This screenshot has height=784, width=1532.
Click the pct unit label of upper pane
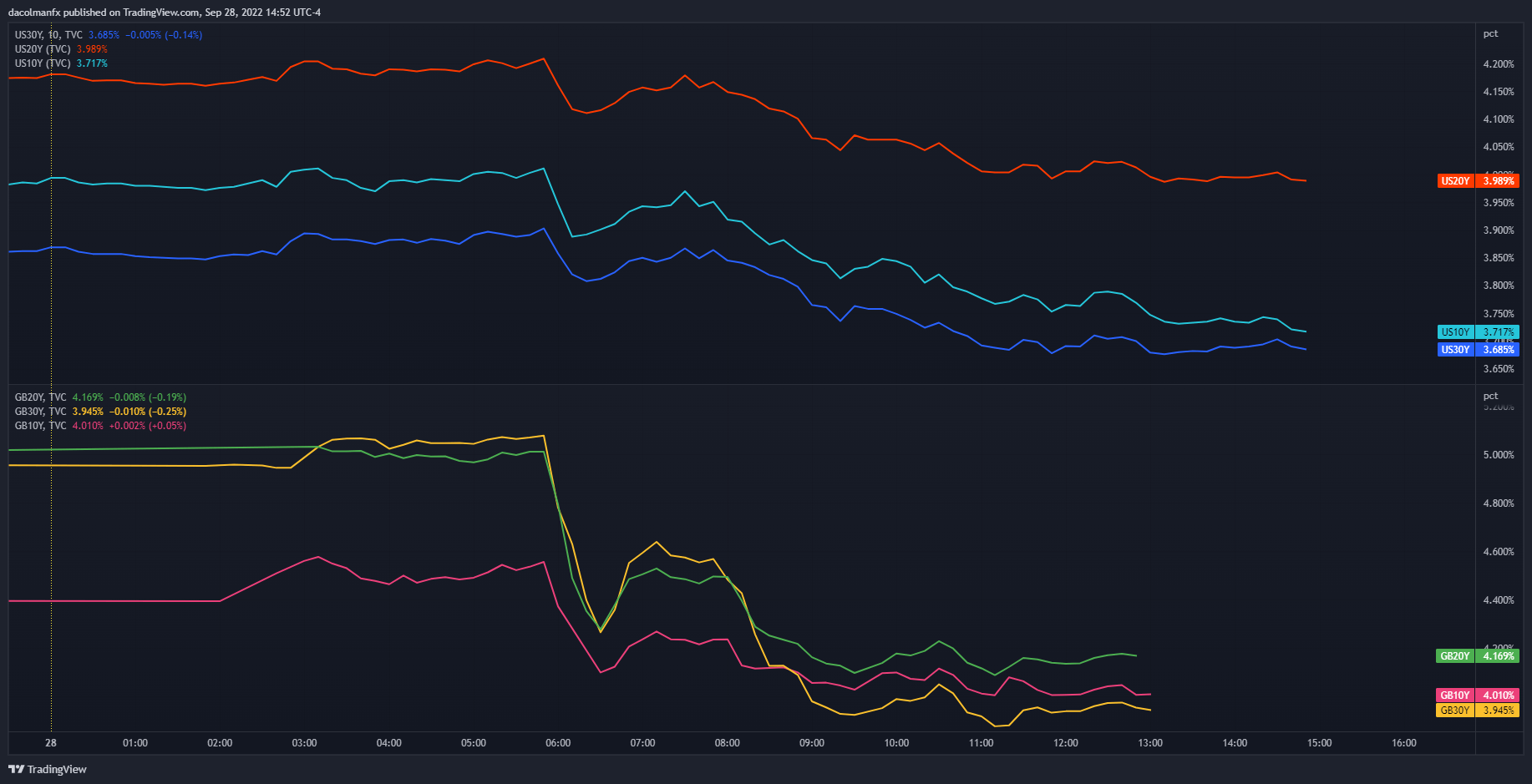pyautogui.click(x=1490, y=34)
